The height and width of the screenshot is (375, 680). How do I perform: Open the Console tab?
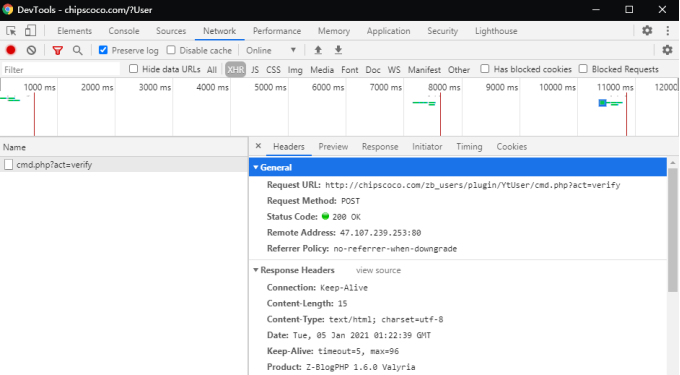point(124,31)
